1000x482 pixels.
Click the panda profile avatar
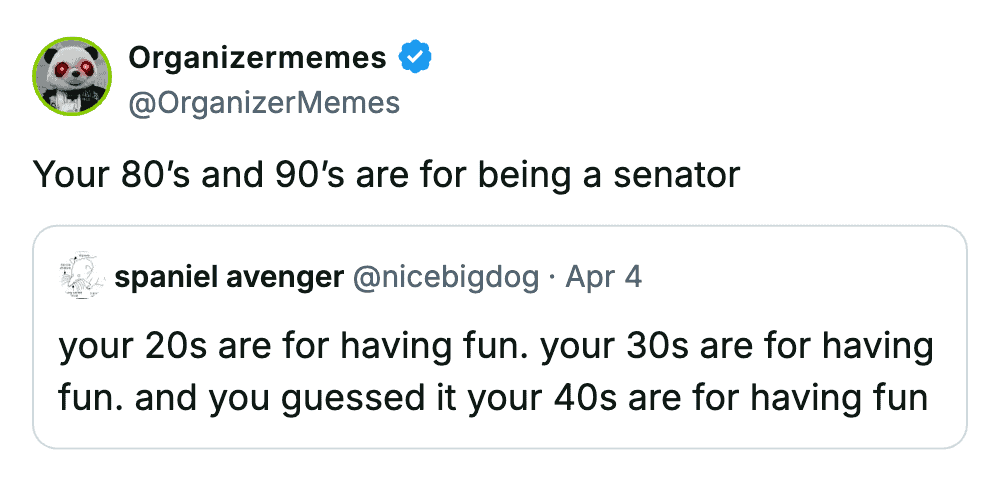pyautogui.click(x=73, y=78)
